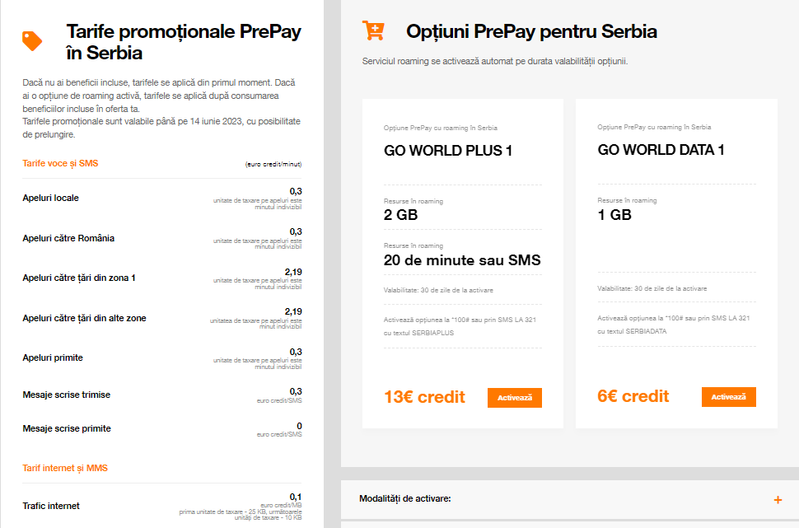This screenshot has width=799, height=528.
Task: Click the 13€ credit price
Action: [x=424, y=397]
